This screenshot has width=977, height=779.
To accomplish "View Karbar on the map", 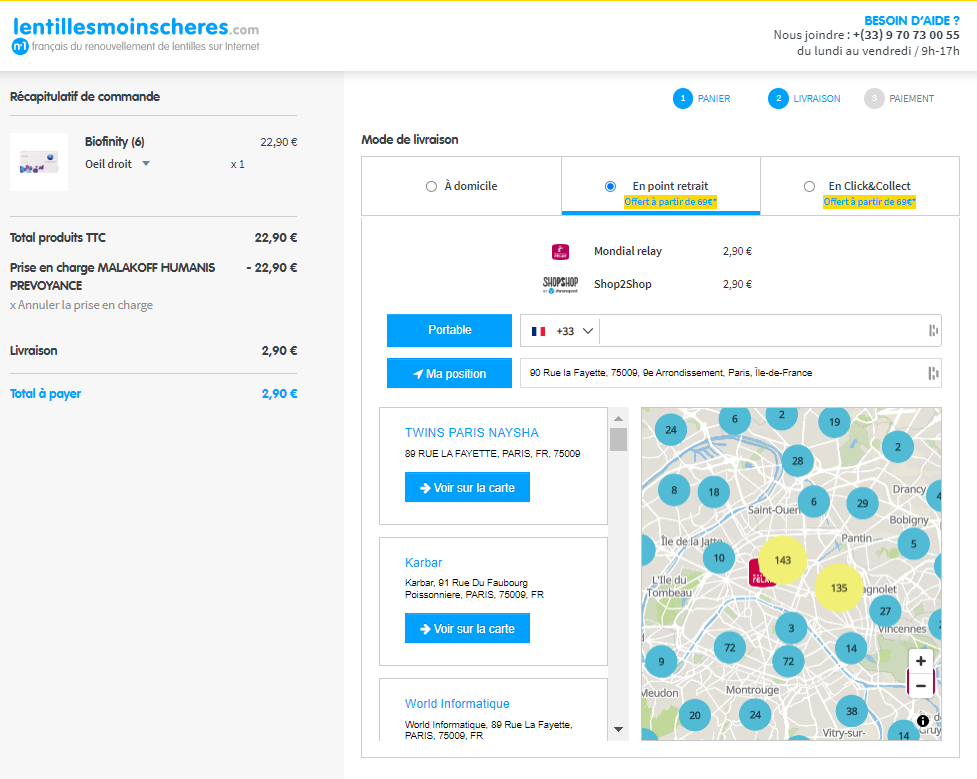I will click(467, 628).
